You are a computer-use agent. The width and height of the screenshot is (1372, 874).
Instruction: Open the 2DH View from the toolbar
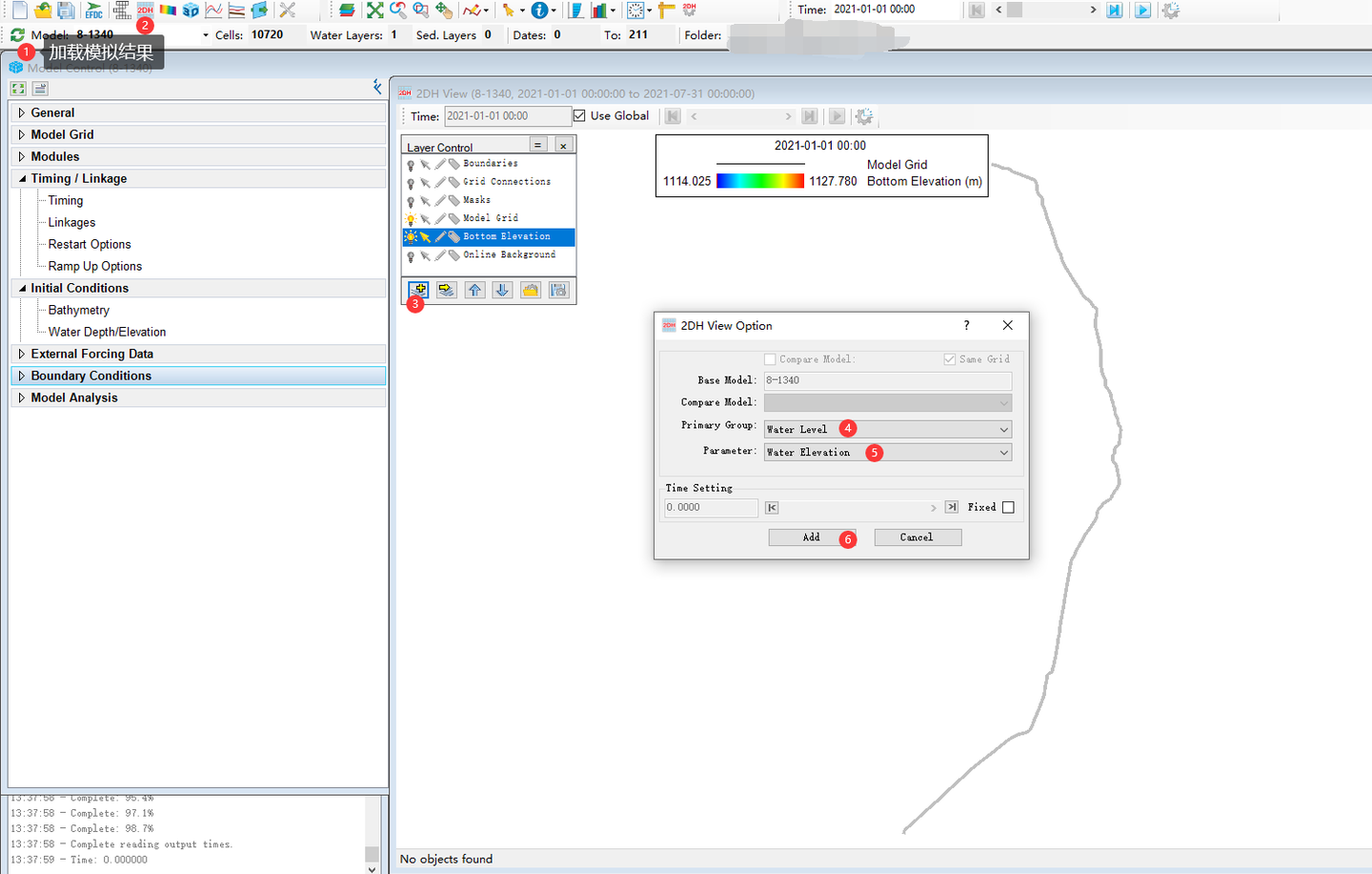coord(145,10)
